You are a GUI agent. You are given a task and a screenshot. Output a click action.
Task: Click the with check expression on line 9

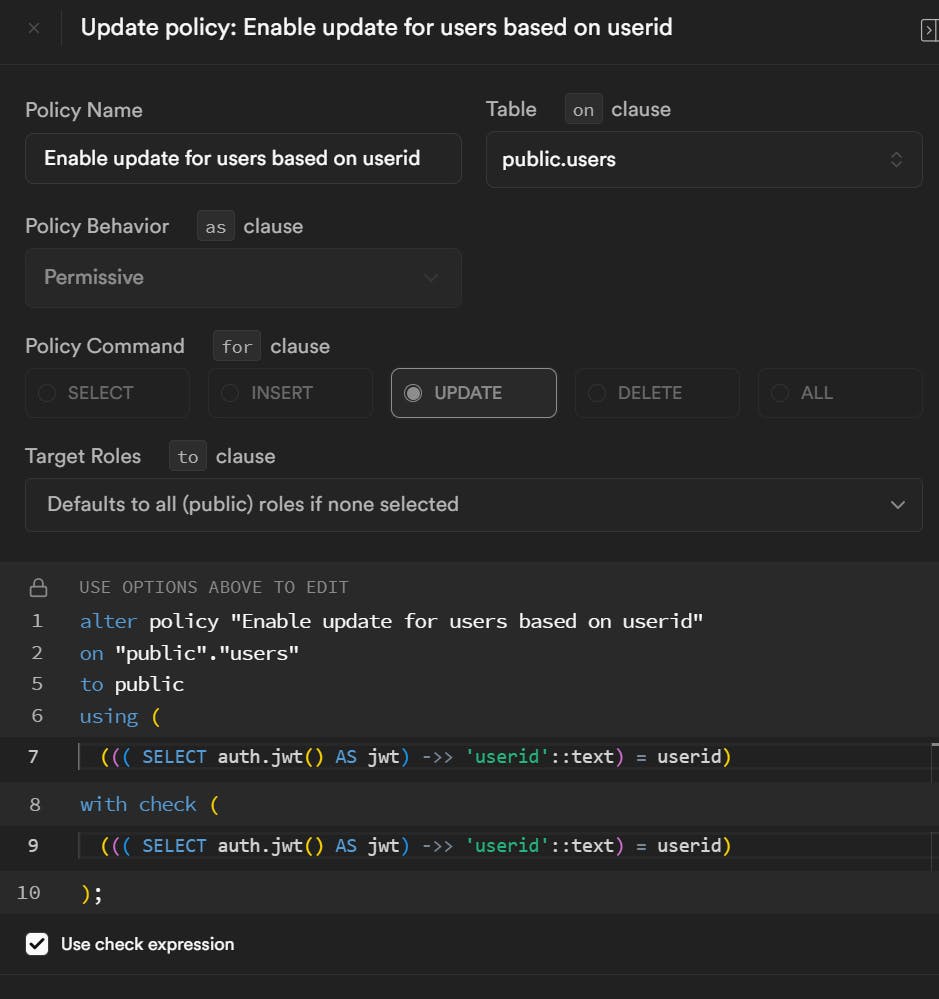(x=417, y=846)
